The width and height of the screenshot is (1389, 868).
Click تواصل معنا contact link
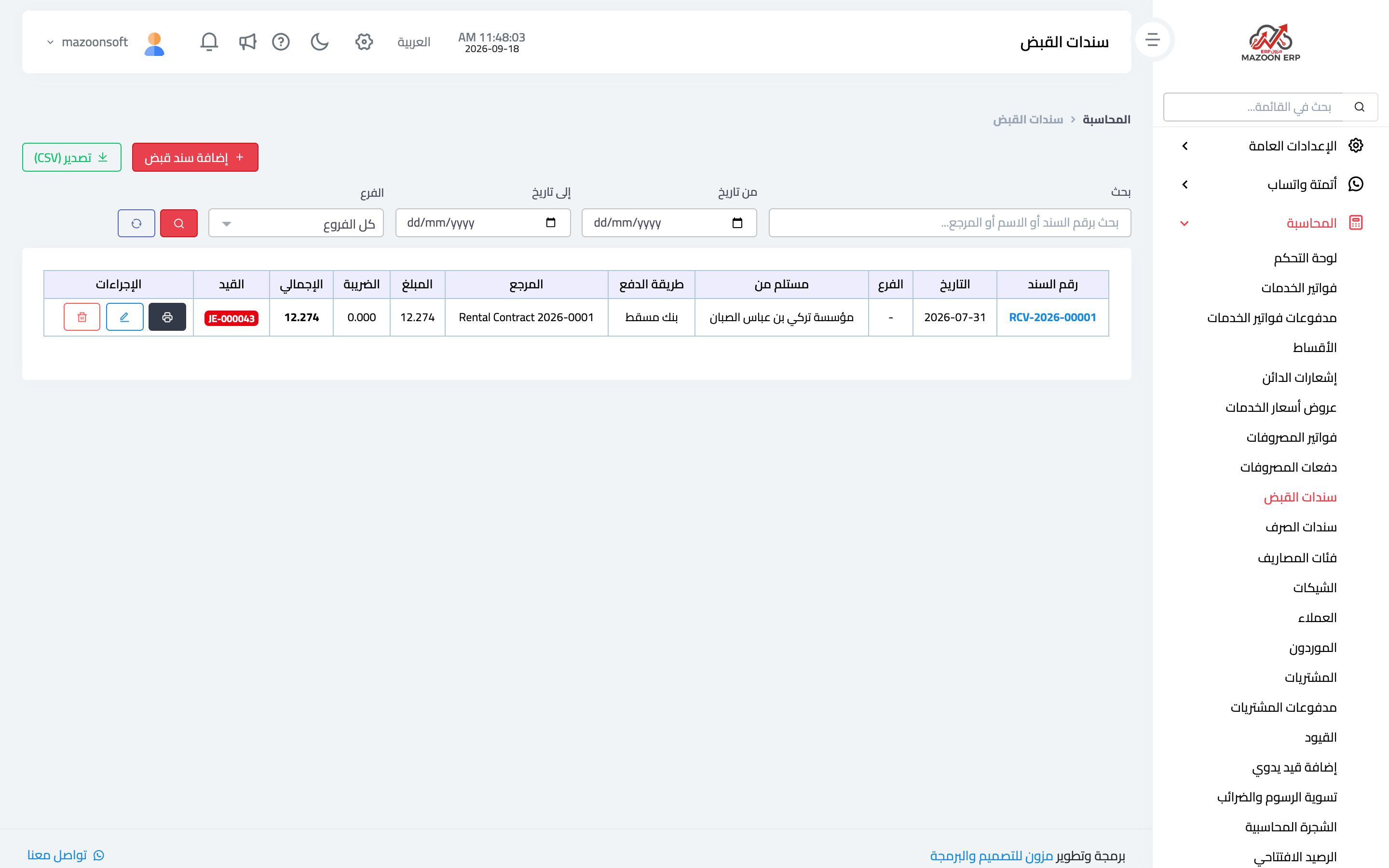click(x=66, y=855)
